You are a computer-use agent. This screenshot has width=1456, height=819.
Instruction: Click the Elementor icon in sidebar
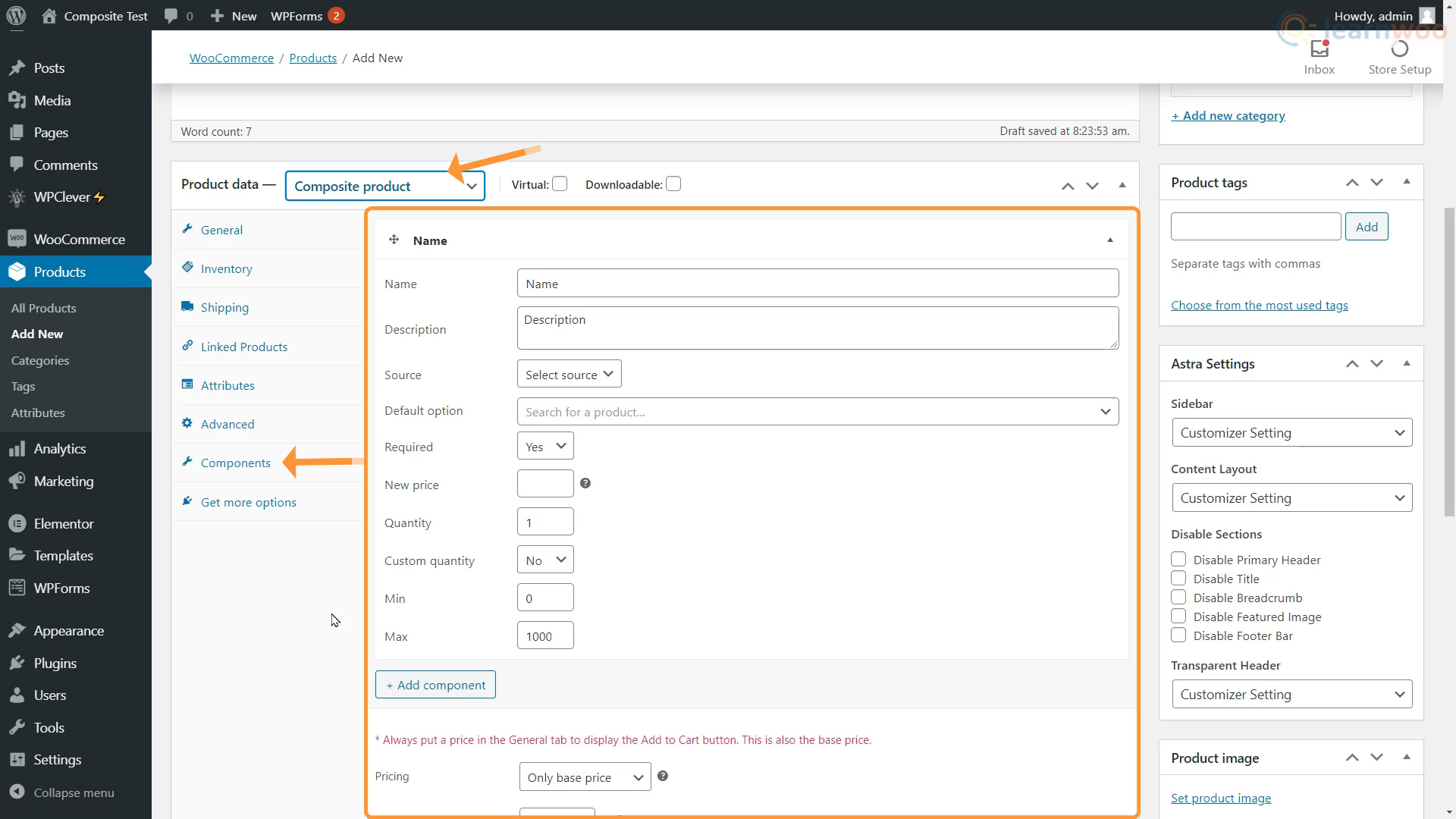point(17,523)
